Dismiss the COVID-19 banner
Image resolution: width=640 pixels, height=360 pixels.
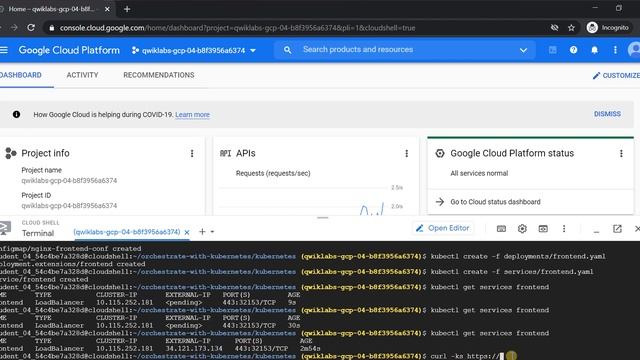coord(607,114)
